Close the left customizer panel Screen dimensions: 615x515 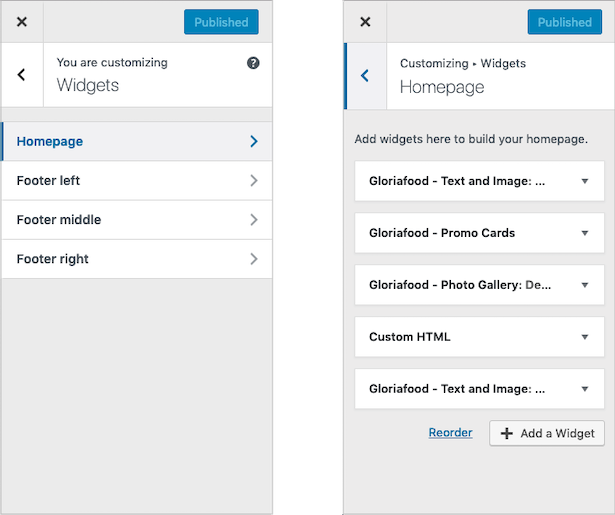point(22,22)
